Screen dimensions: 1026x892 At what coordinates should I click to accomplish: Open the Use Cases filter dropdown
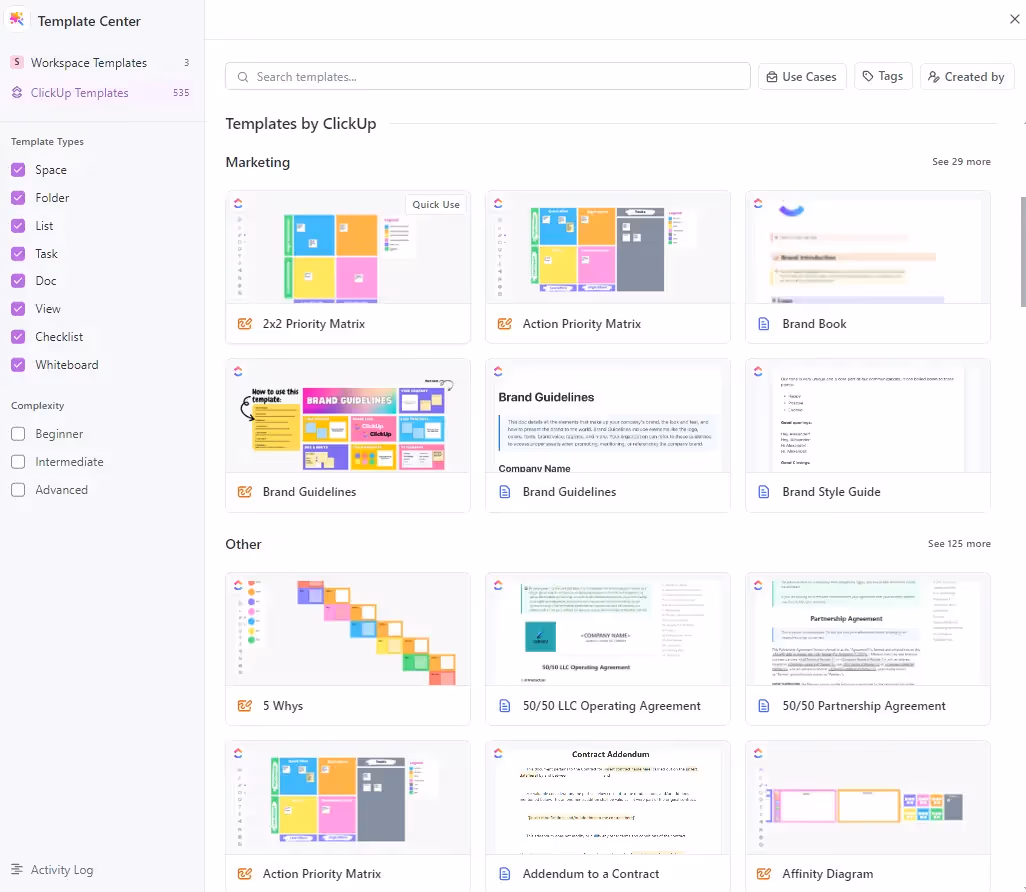[802, 77]
